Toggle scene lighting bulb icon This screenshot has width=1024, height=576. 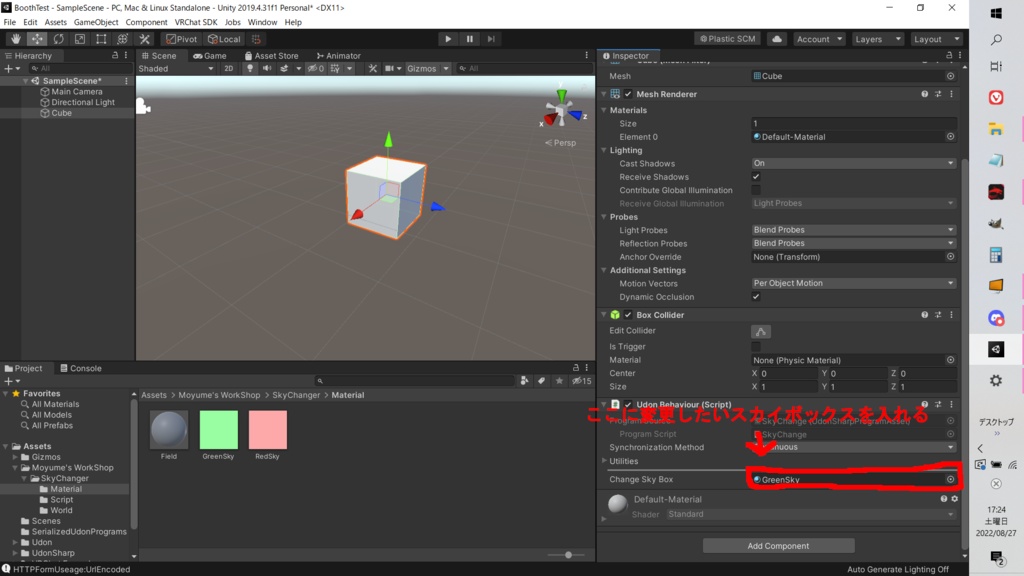[x=249, y=69]
